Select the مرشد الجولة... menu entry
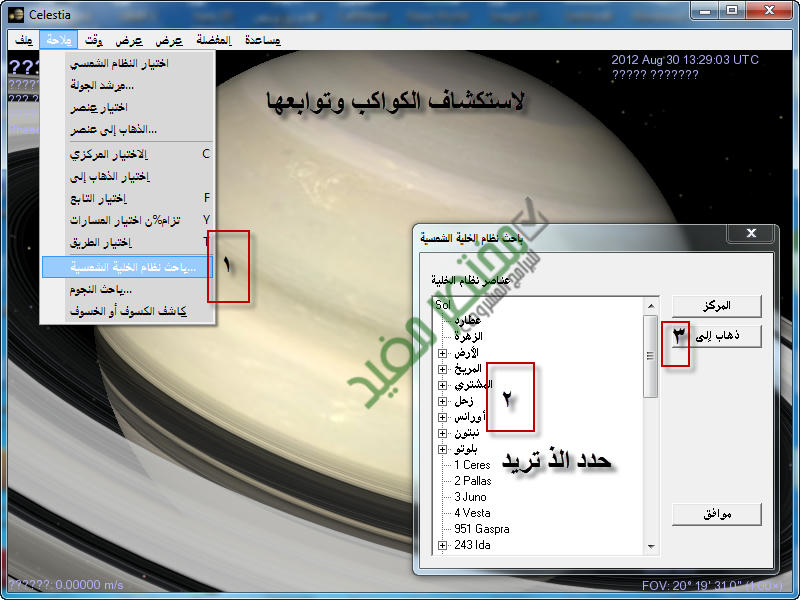Screen dimensions: 800x600 pyautogui.click(x=127, y=85)
